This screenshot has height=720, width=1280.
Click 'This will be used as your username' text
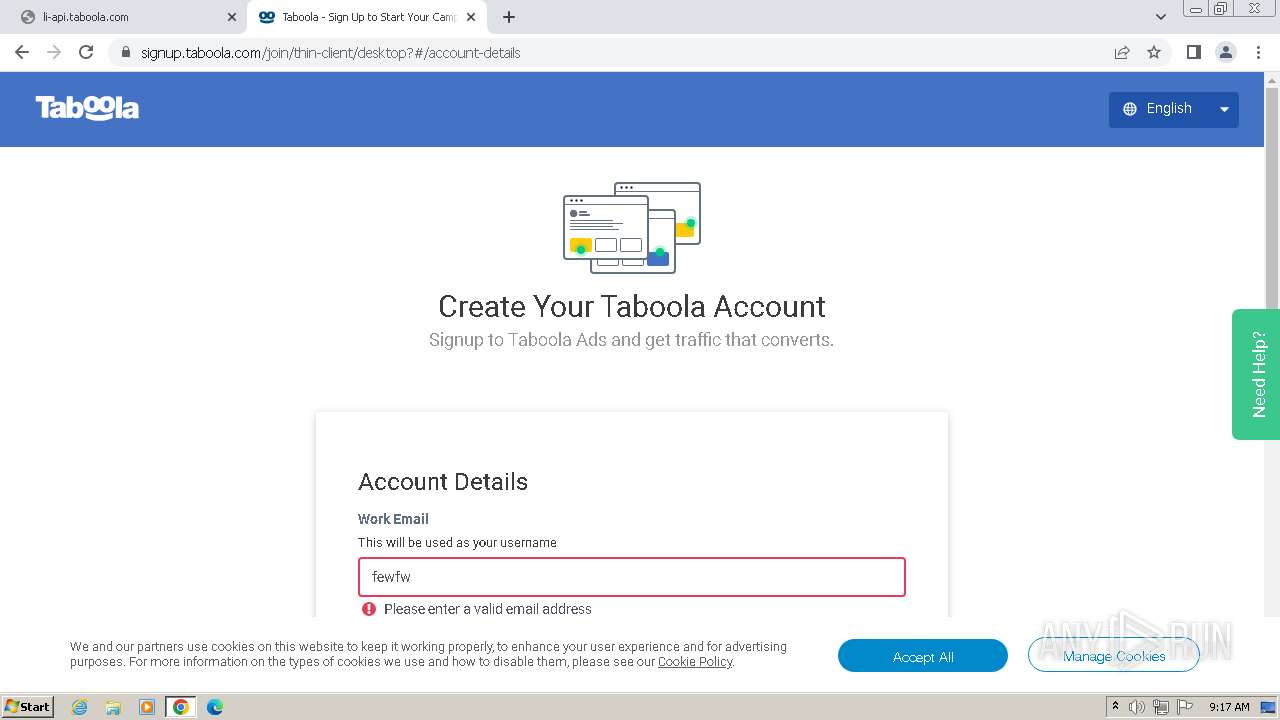(x=457, y=543)
